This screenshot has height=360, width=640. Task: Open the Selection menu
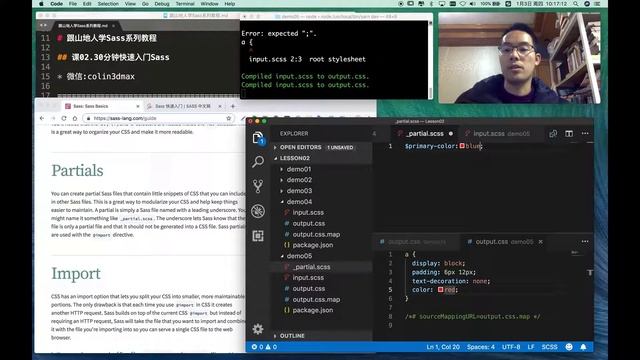108,4
